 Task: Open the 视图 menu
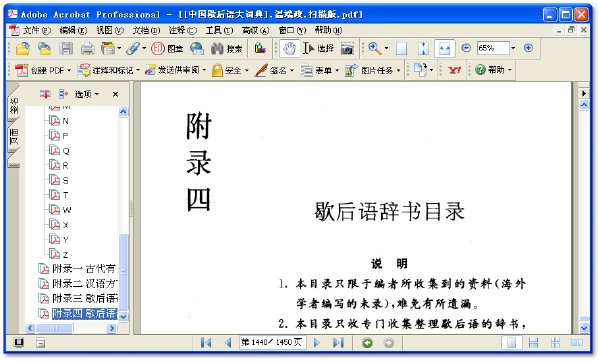click(x=110, y=30)
